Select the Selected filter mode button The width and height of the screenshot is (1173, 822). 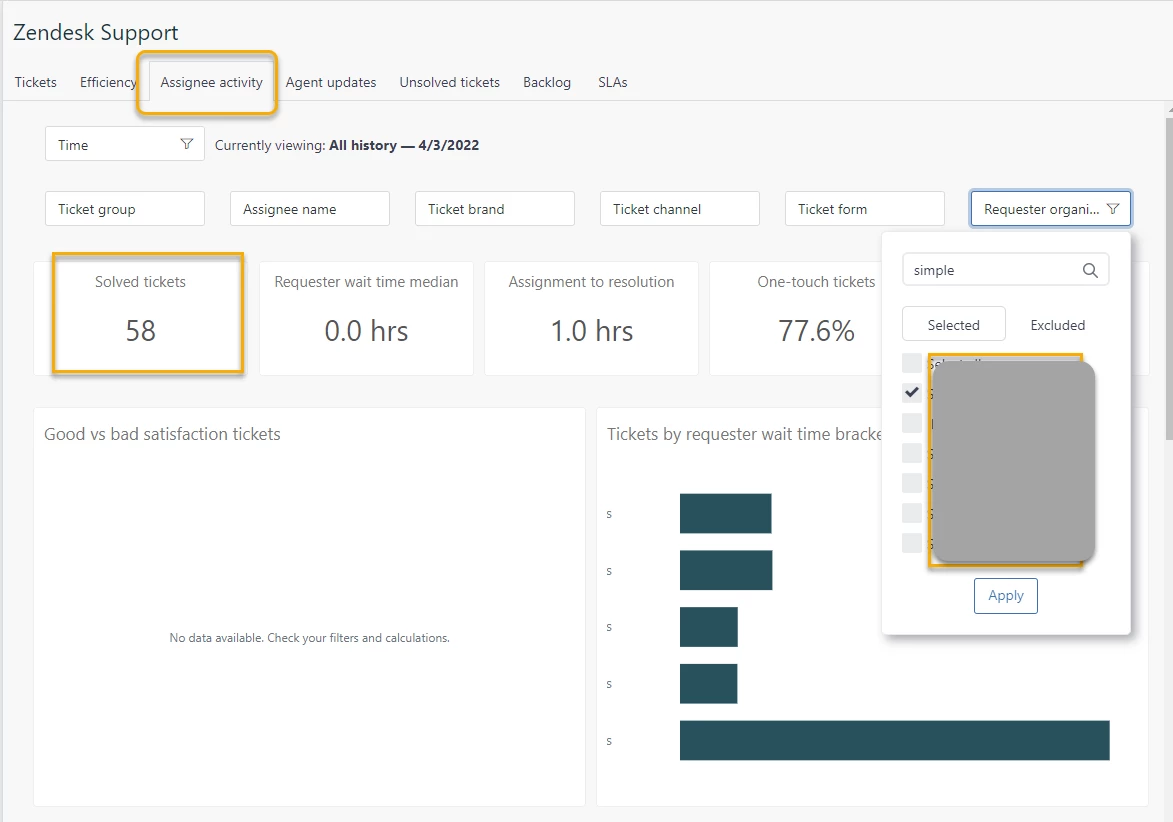[x=954, y=325]
